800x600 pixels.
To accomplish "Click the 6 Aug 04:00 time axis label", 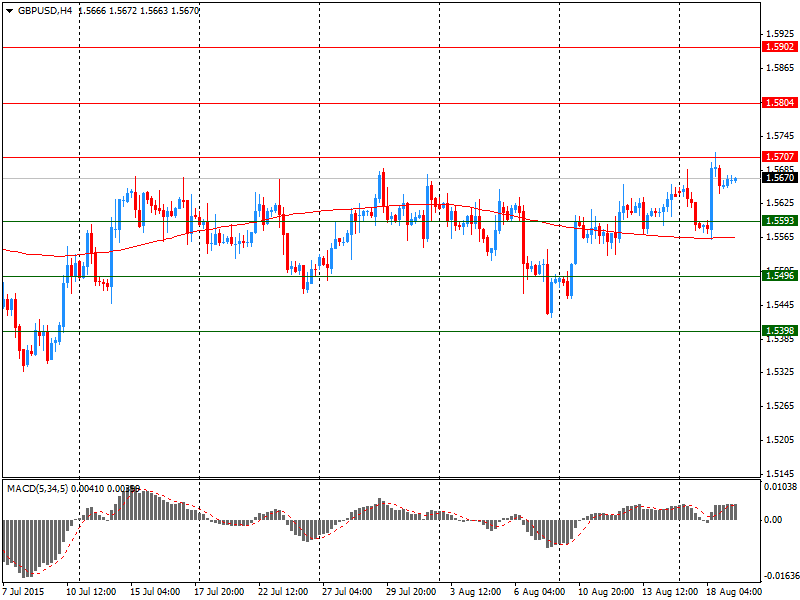I will pos(539,592).
